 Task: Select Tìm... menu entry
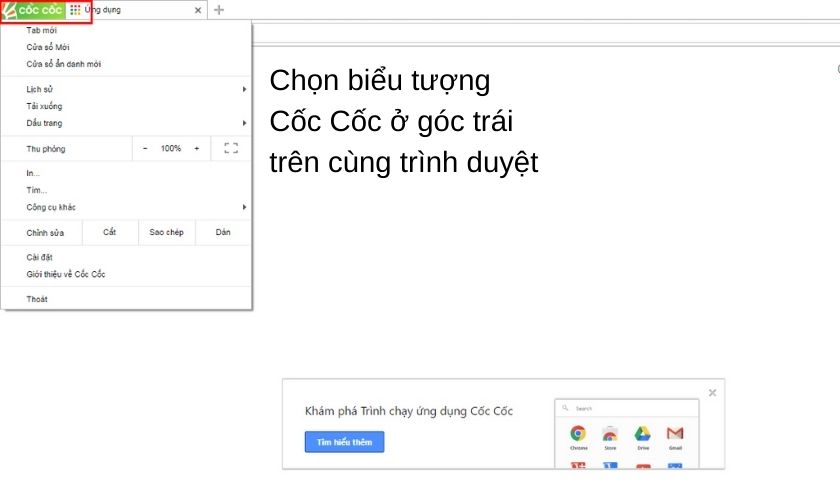click(126, 190)
